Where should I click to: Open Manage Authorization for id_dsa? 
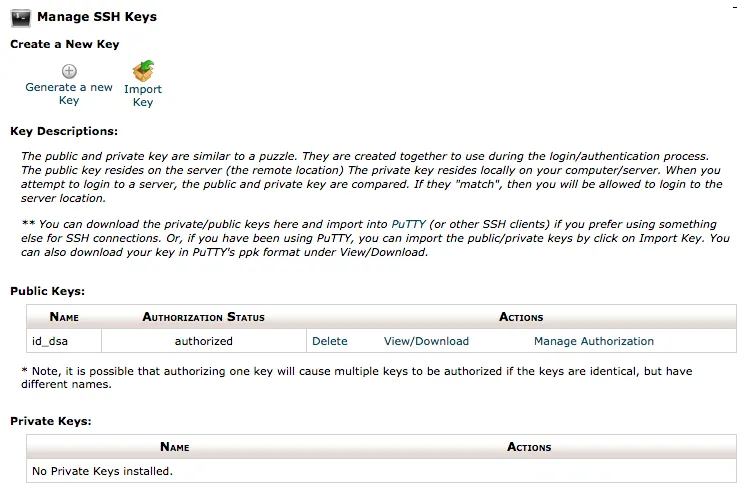tap(594, 341)
